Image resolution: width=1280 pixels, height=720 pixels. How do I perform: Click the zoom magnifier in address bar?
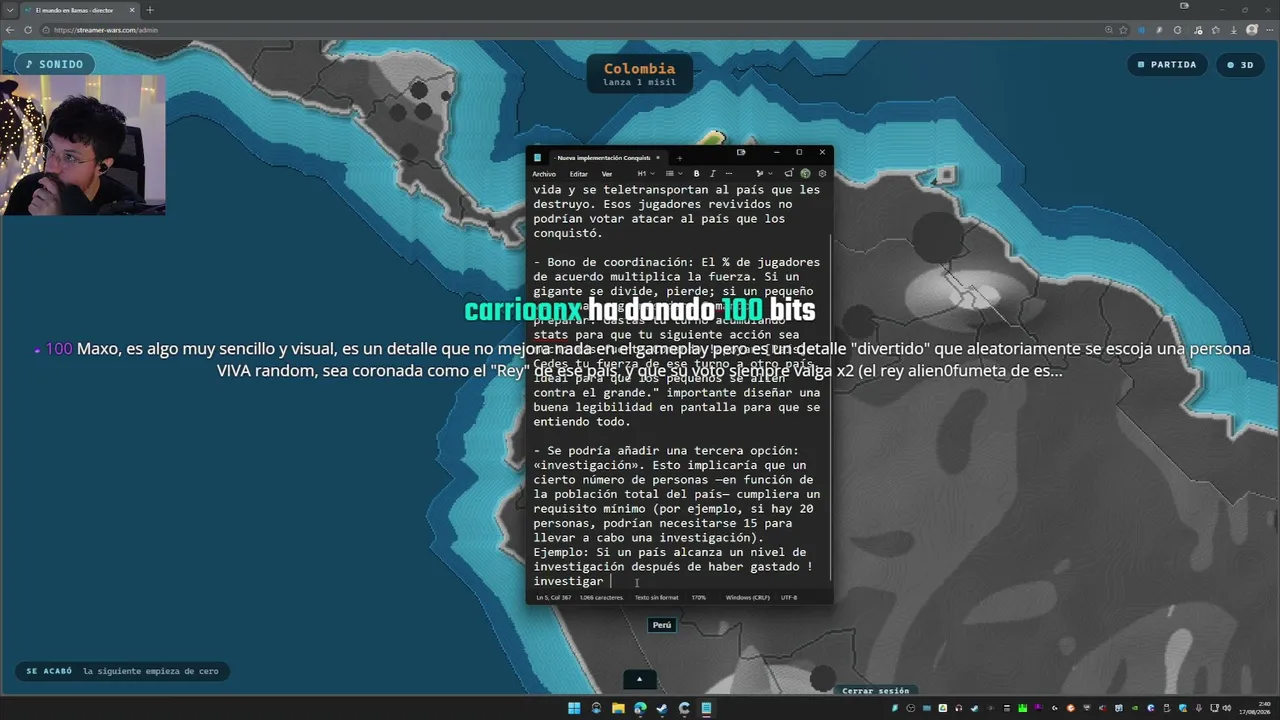tap(1109, 30)
